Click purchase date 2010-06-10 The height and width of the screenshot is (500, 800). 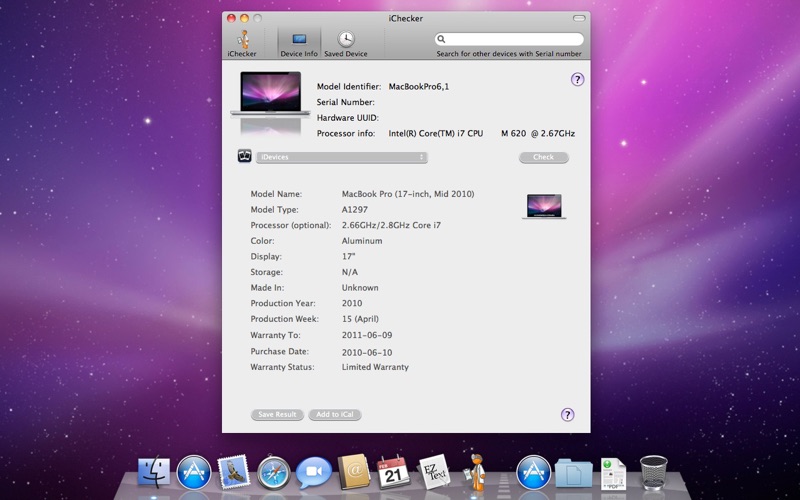[x=367, y=352]
